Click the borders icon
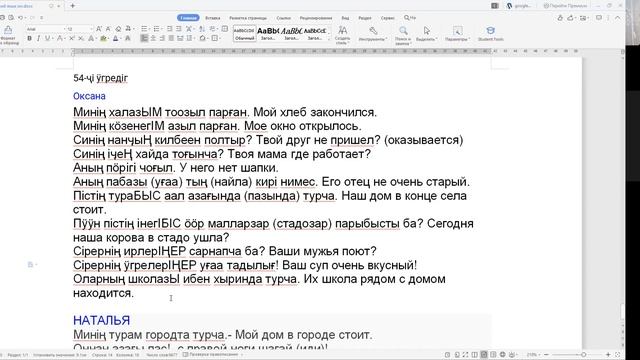 [x=215, y=38]
